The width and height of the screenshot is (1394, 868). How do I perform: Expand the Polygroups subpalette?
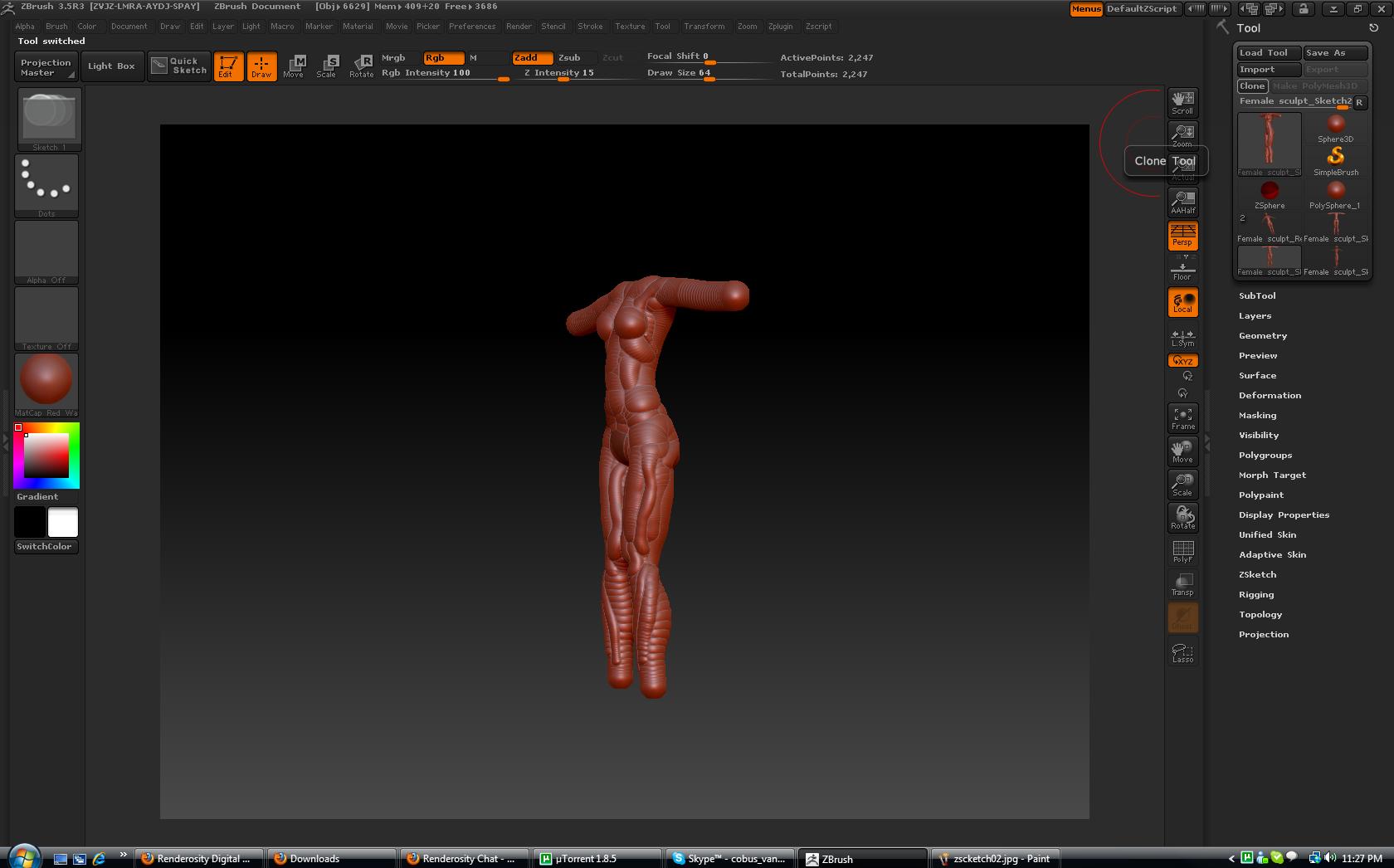coord(1265,455)
